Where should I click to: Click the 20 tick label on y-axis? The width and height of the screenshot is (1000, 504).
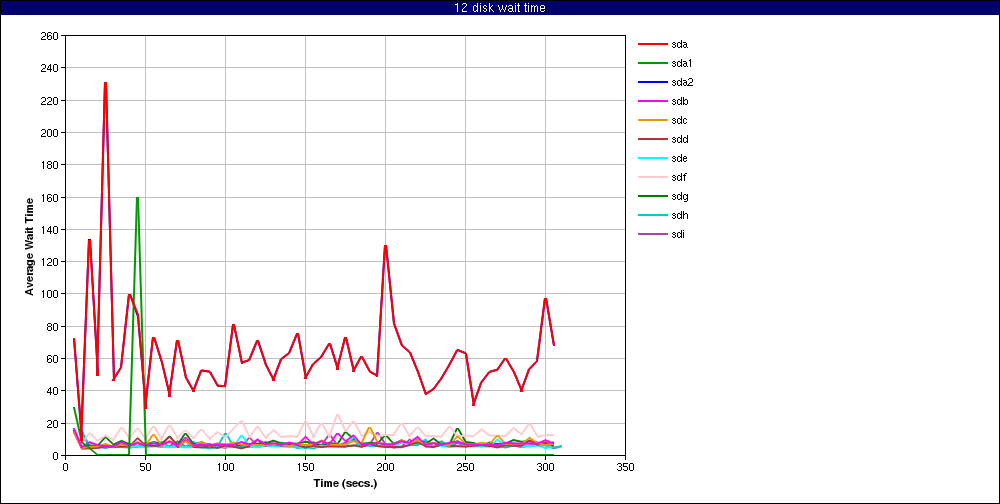(53, 424)
